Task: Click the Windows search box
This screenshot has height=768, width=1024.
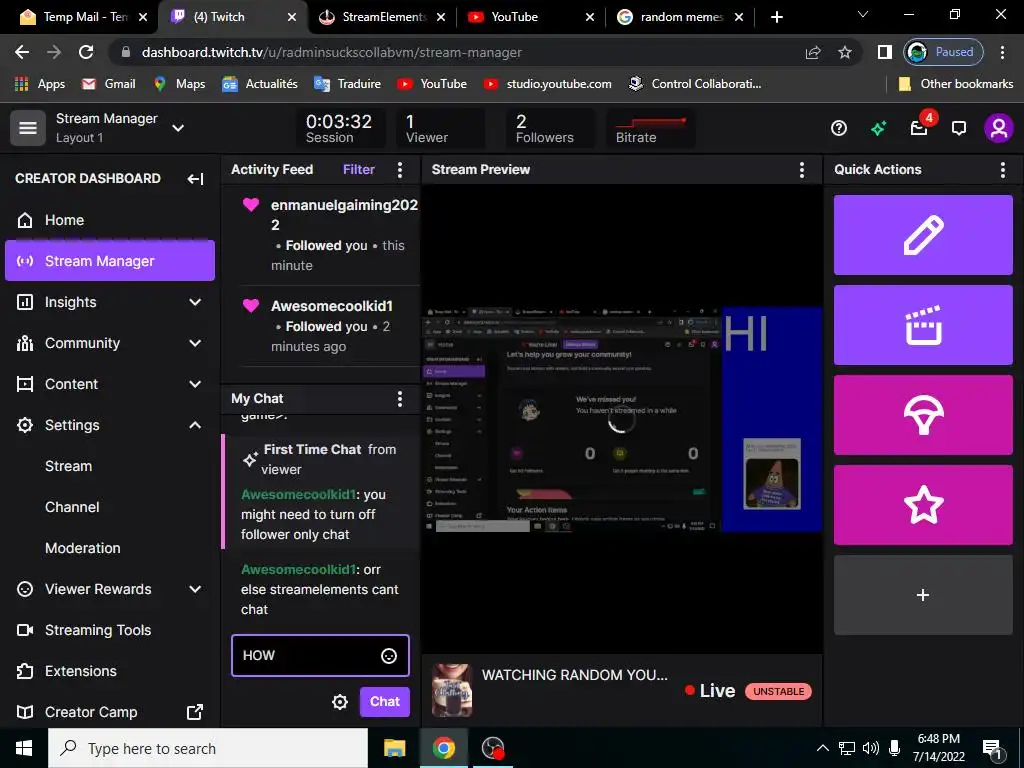Action: 208,748
